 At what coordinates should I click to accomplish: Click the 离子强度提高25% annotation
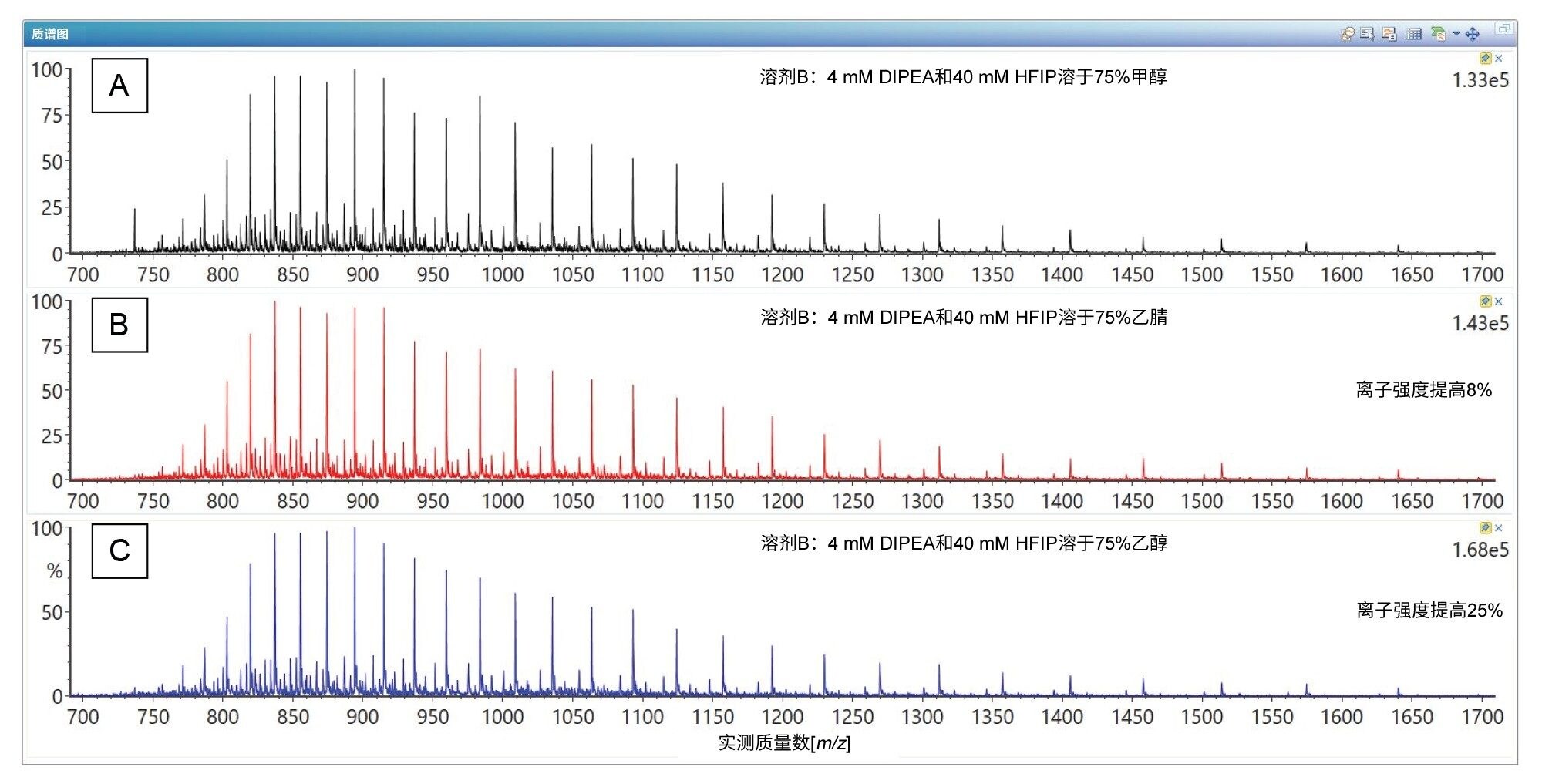click(1429, 611)
